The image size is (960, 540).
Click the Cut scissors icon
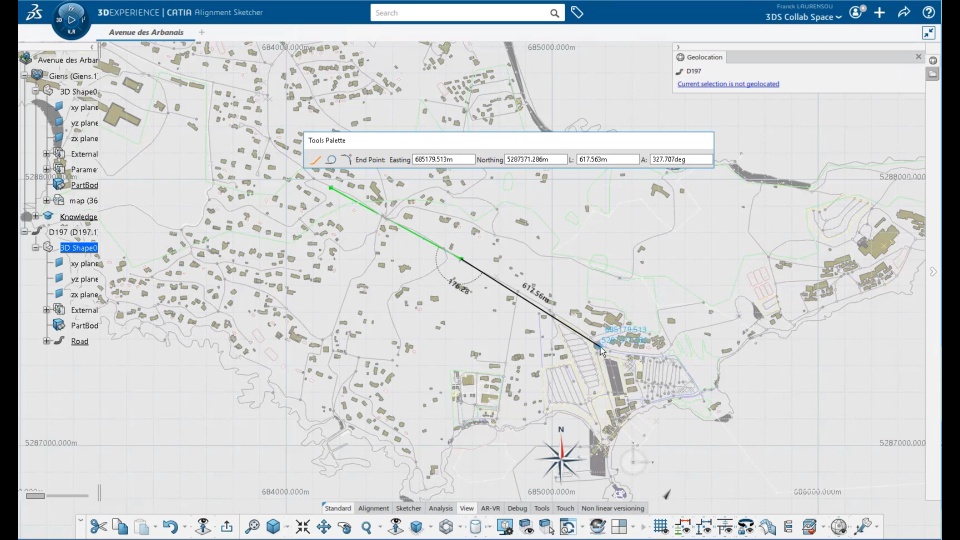click(x=98, y=527)
